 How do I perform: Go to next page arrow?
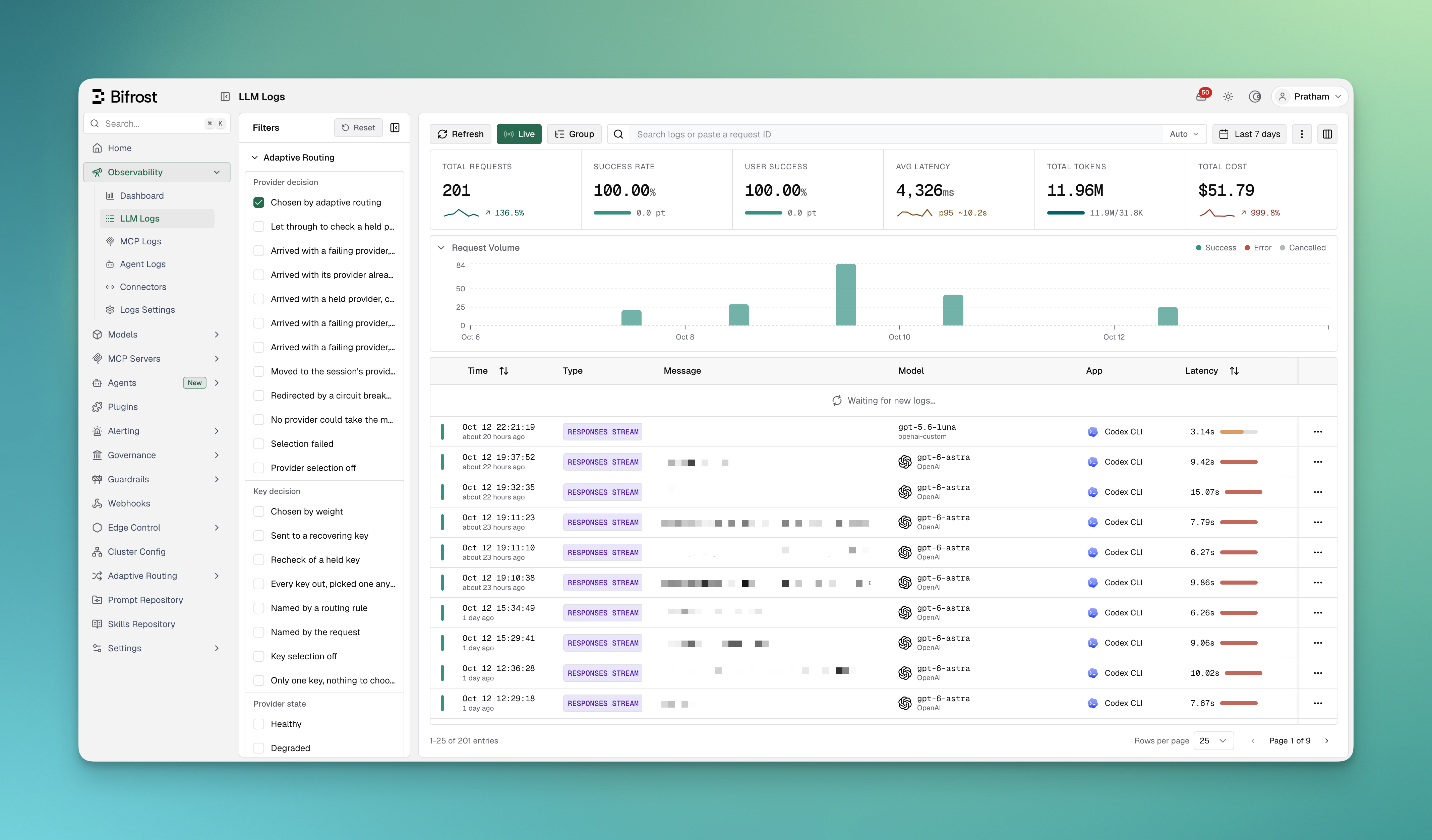pyautogui.click(x=1327, y=740)
